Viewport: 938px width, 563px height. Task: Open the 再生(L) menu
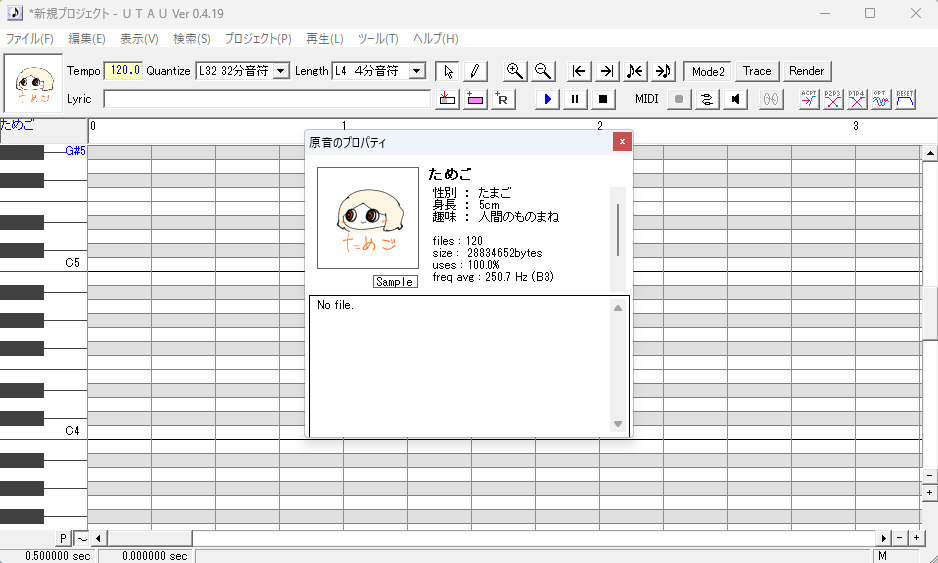pyautogui.click(x=324, y=39)
